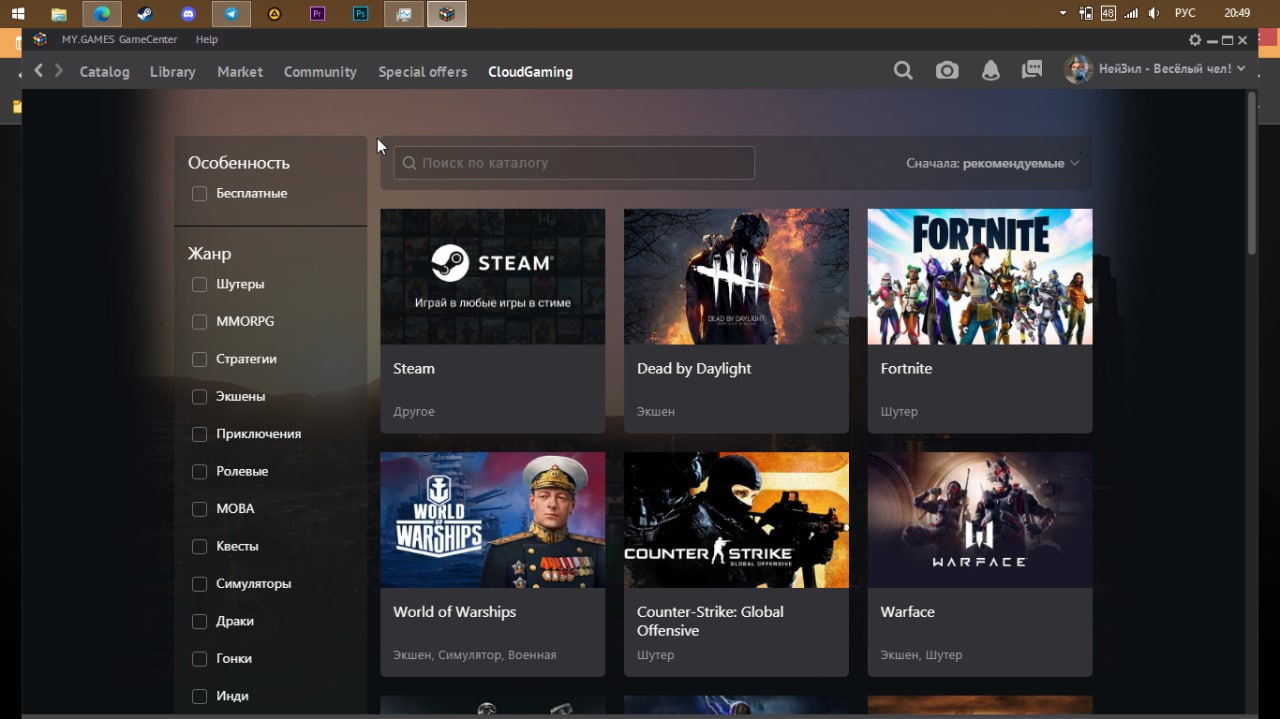
Task: Launch Microsoft Edge from the taskbar
Action: pyautogui.click(x=102, y=14)
